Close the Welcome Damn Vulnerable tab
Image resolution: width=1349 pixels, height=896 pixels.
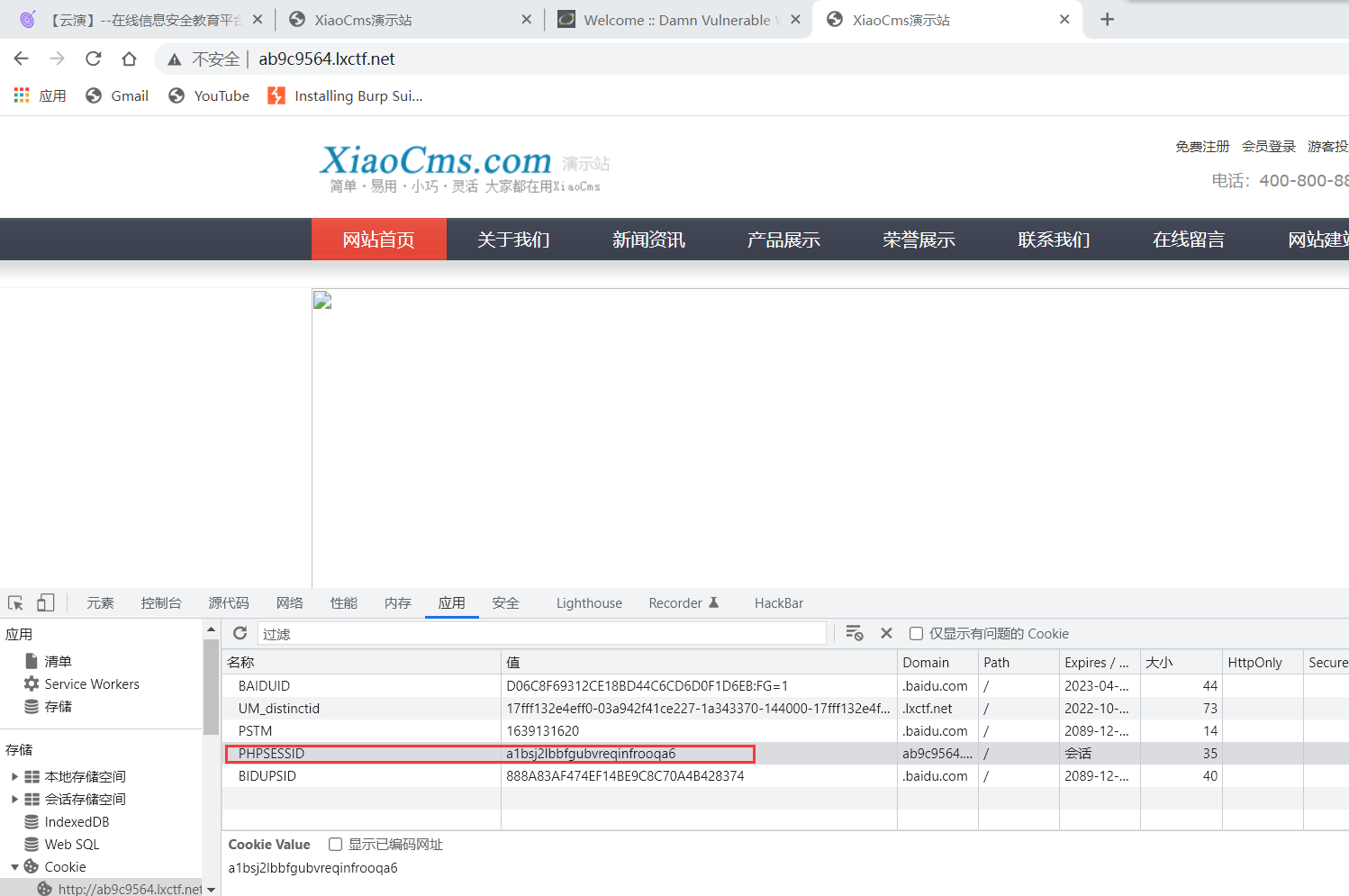[795, 20]
